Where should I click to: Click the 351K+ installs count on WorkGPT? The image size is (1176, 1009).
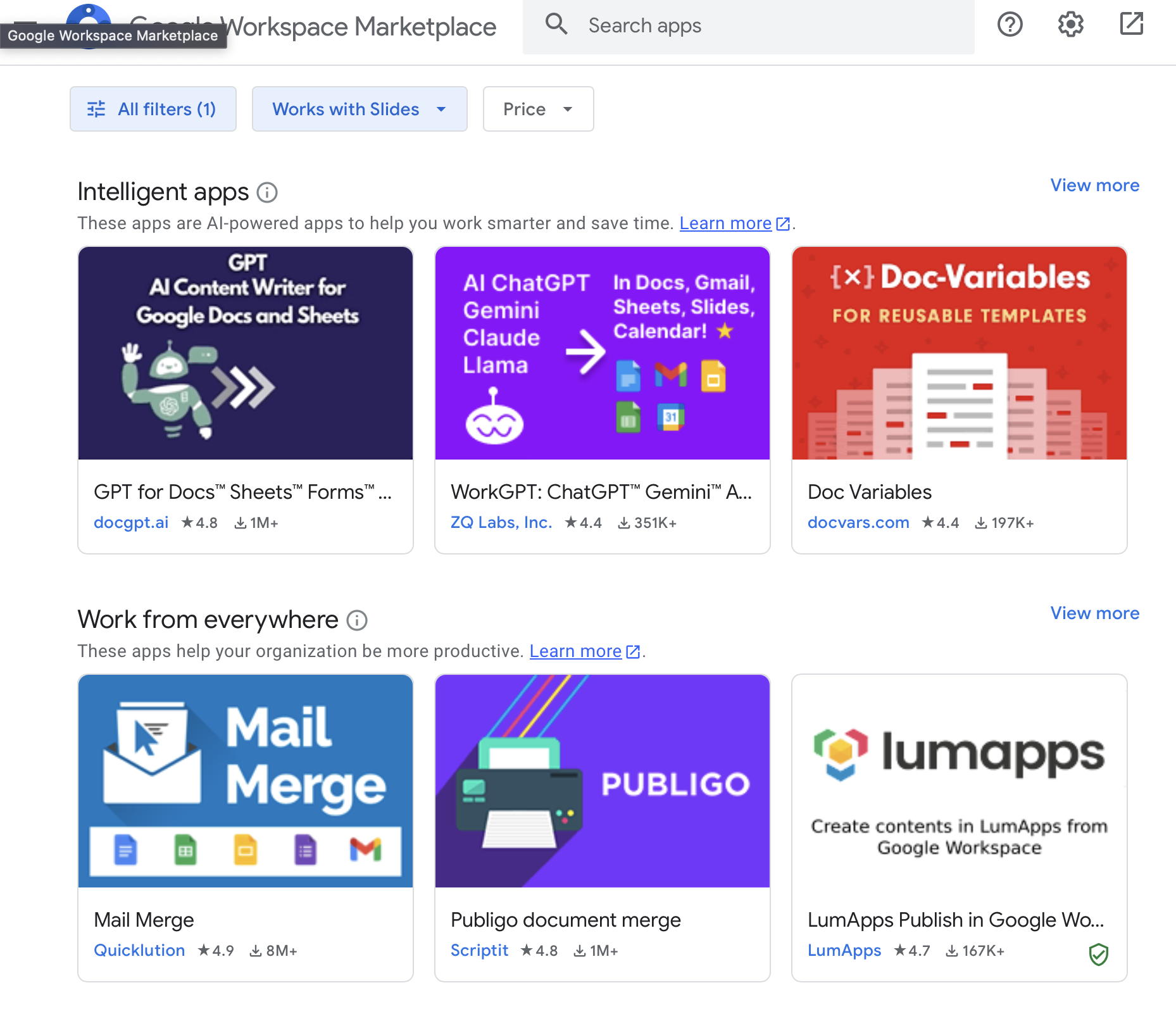647,523
